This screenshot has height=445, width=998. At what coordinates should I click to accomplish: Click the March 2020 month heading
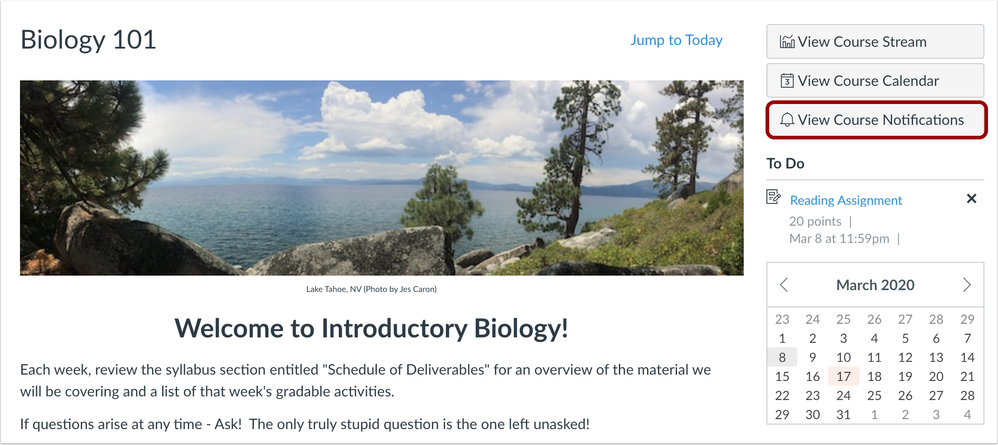click(875, 285)
